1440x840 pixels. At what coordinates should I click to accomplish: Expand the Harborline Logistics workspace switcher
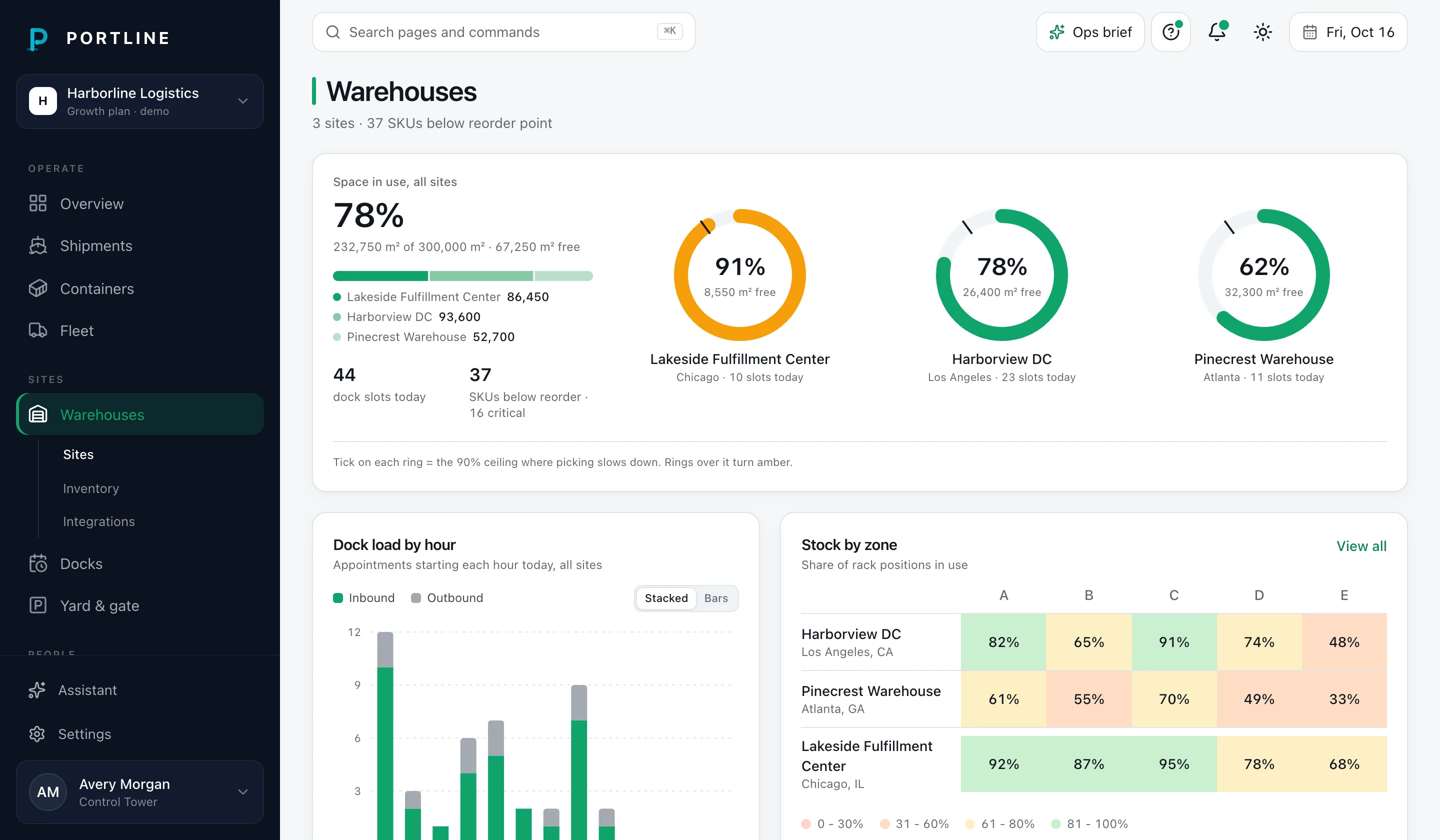[x=140, y=101]
